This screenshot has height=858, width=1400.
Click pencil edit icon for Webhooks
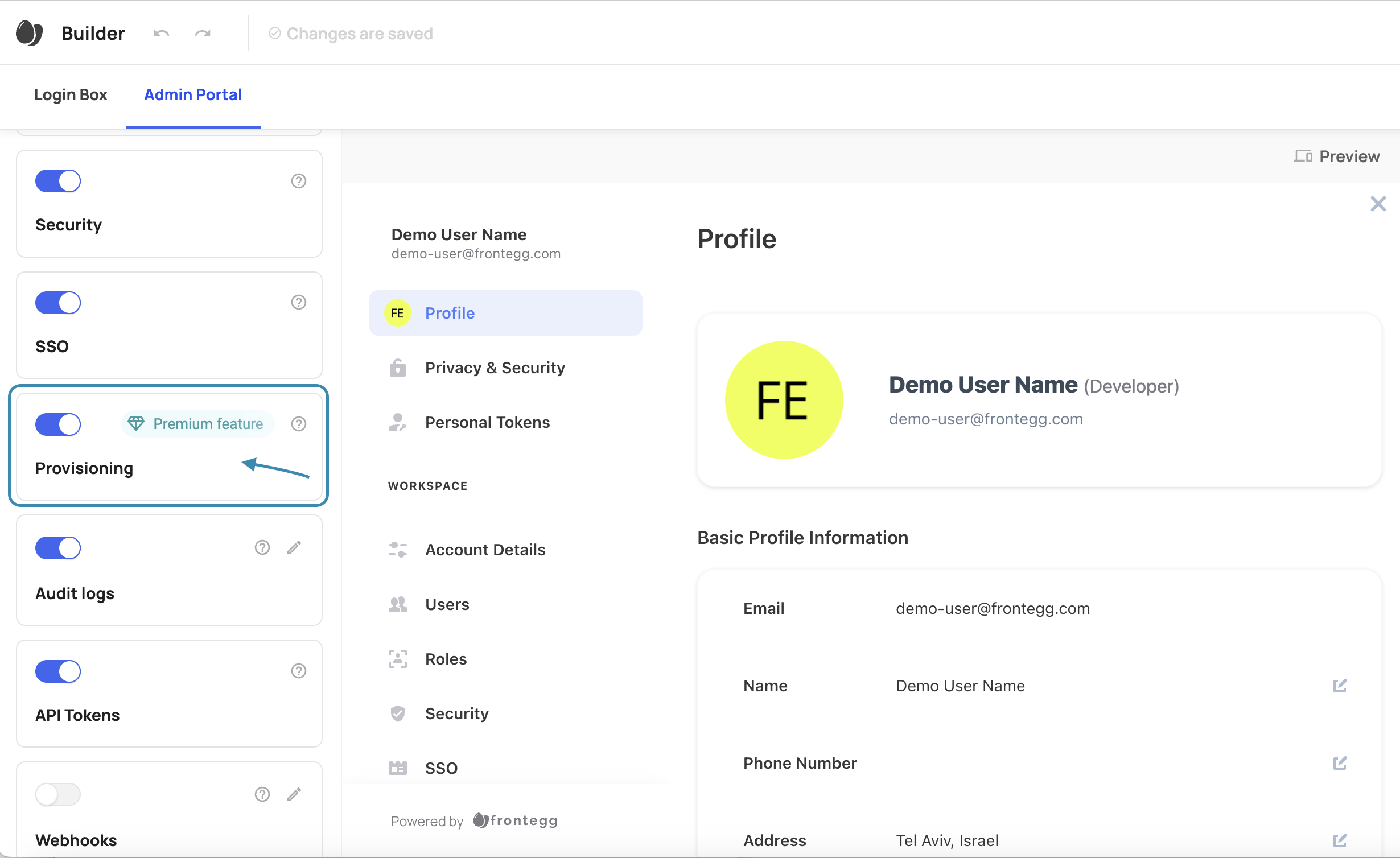(294, 794)
